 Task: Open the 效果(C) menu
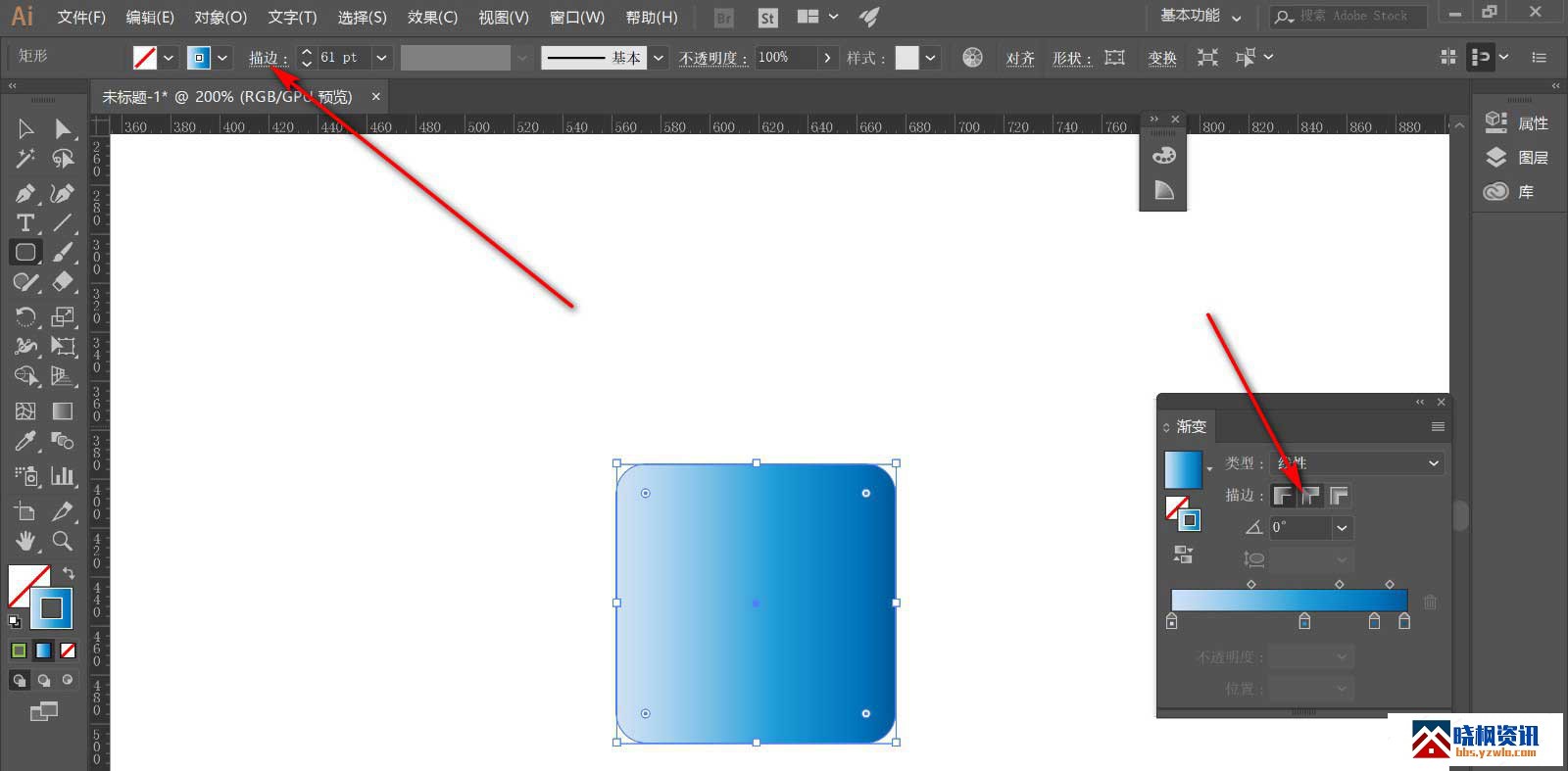[432, 17]
